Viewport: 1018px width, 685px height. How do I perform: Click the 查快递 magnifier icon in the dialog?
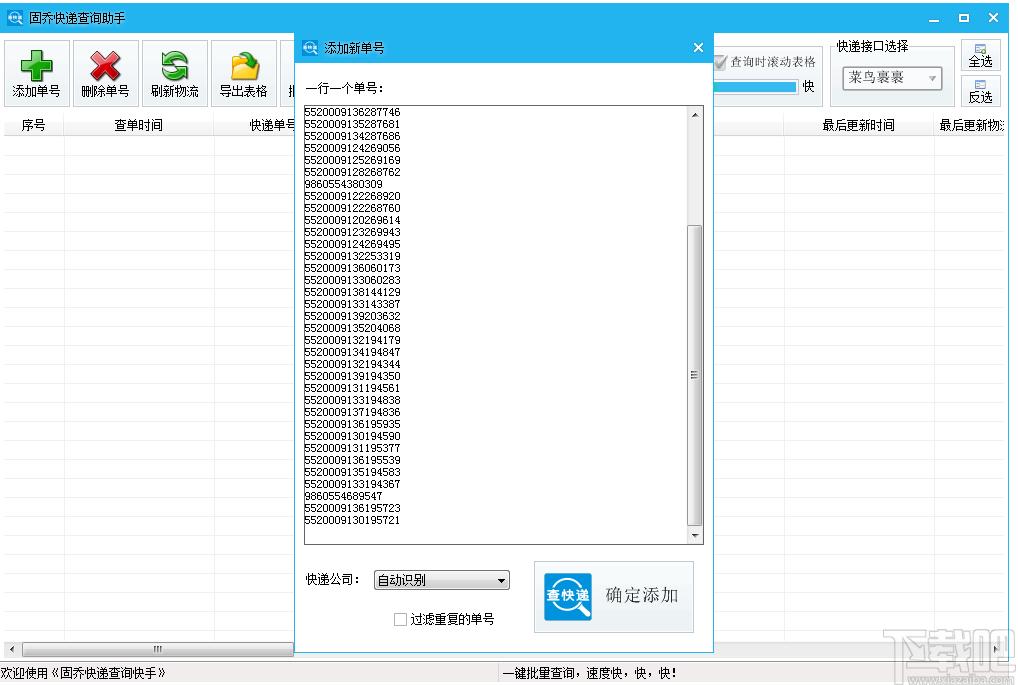(x=568, y=596)
